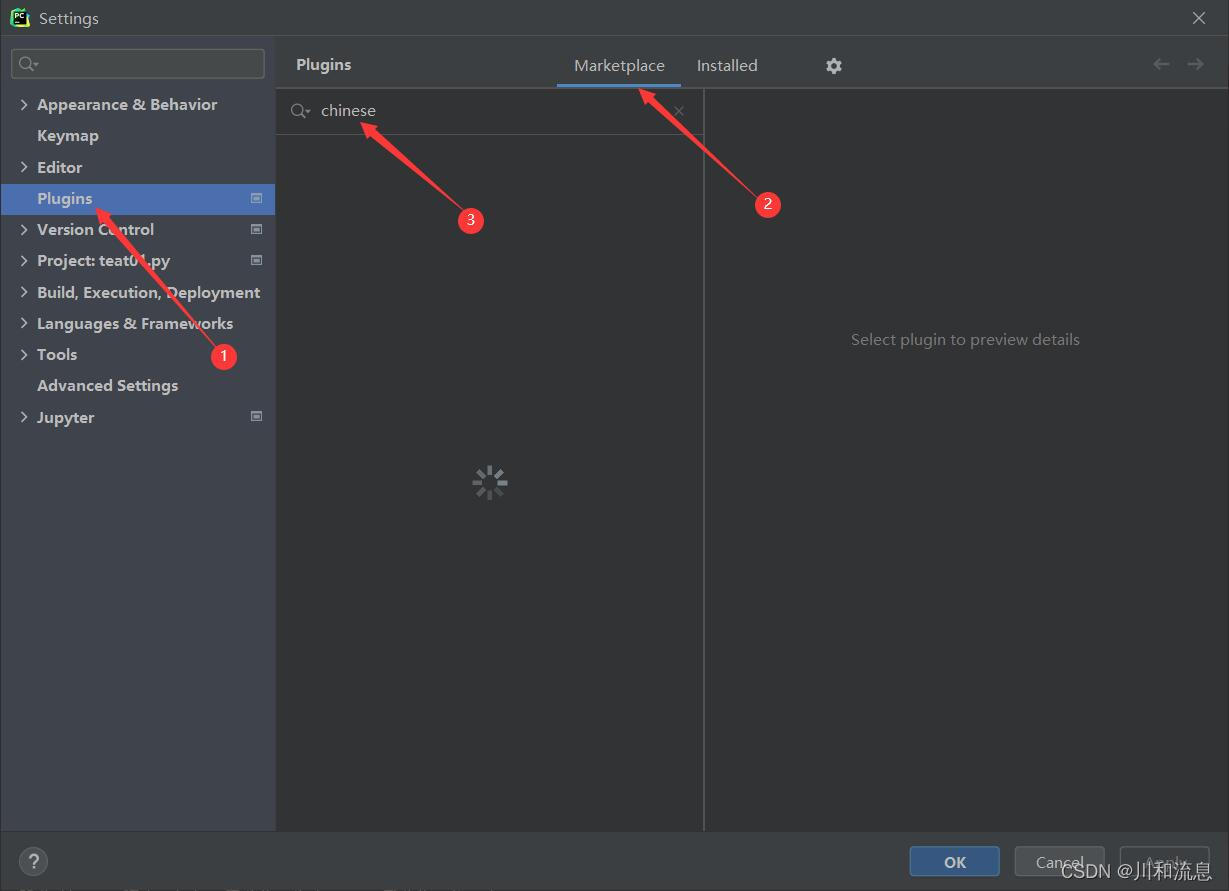Click the project-level marker beside Plugins
The image size is (1229, 891).
click(256, 198)
